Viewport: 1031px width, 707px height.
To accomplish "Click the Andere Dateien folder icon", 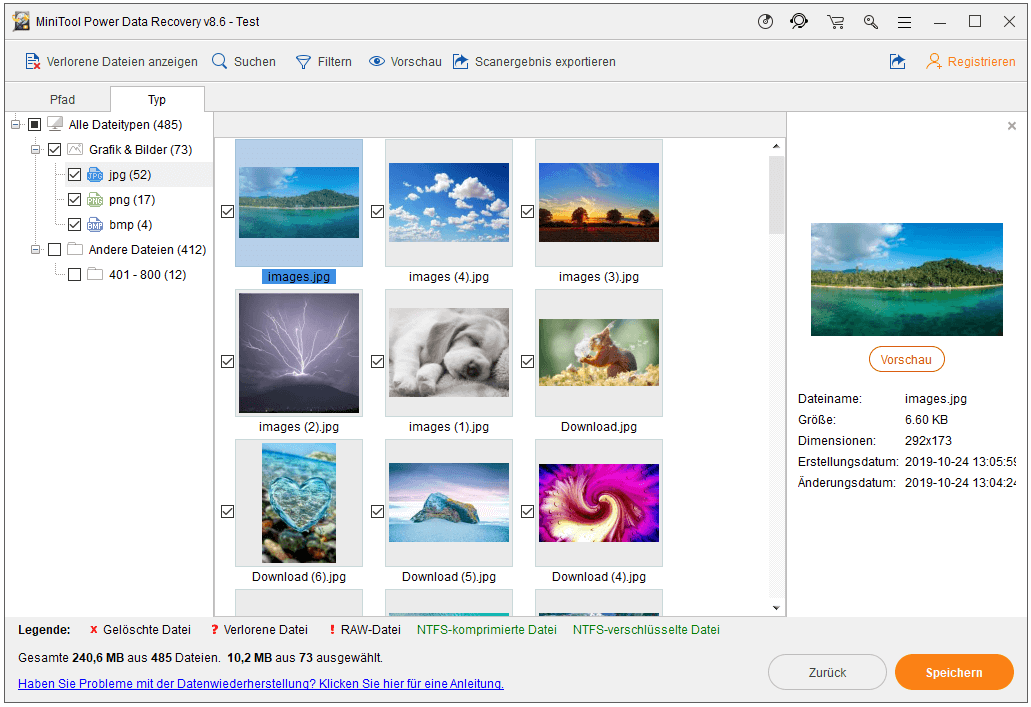I will click(75, 249).
